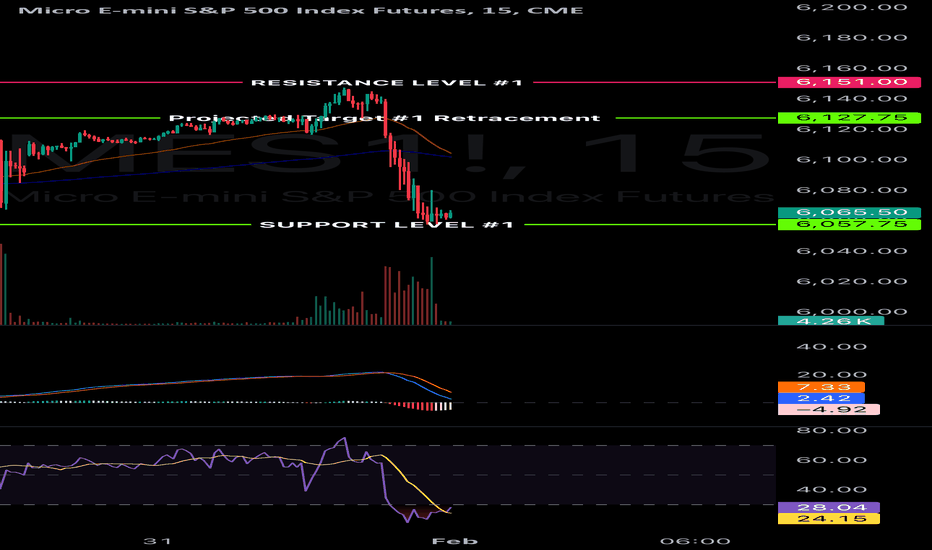Select the 6,127.75 target price tag

(x=849, y=118)
